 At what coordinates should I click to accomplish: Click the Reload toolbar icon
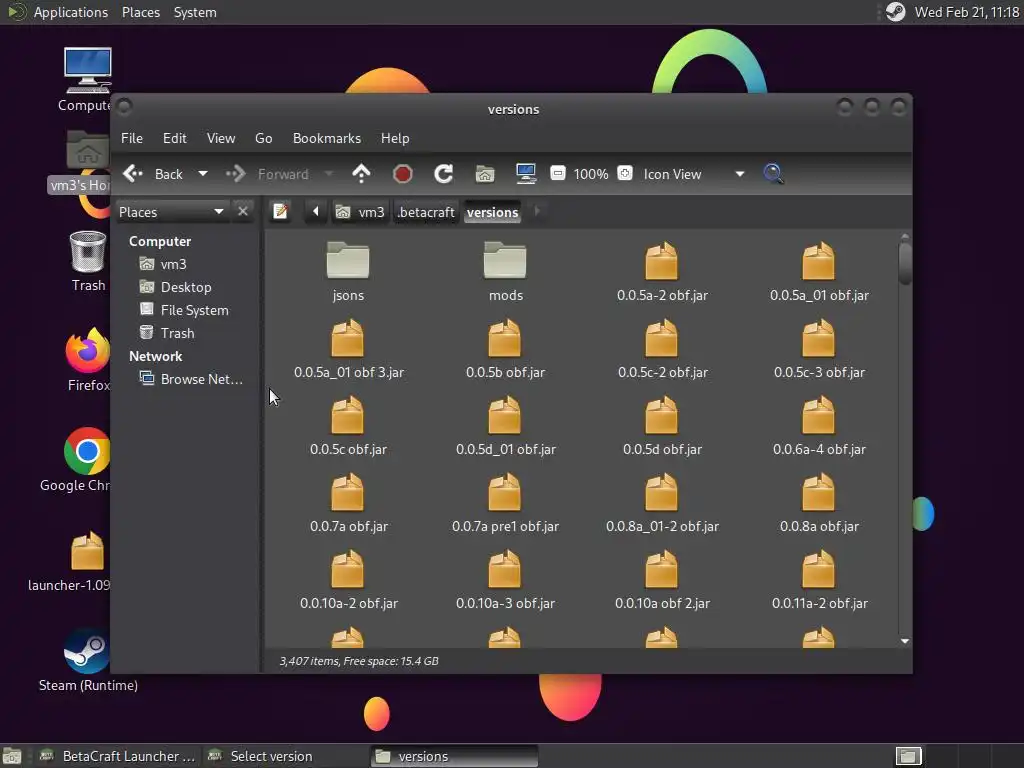click(x=444, y=174)
